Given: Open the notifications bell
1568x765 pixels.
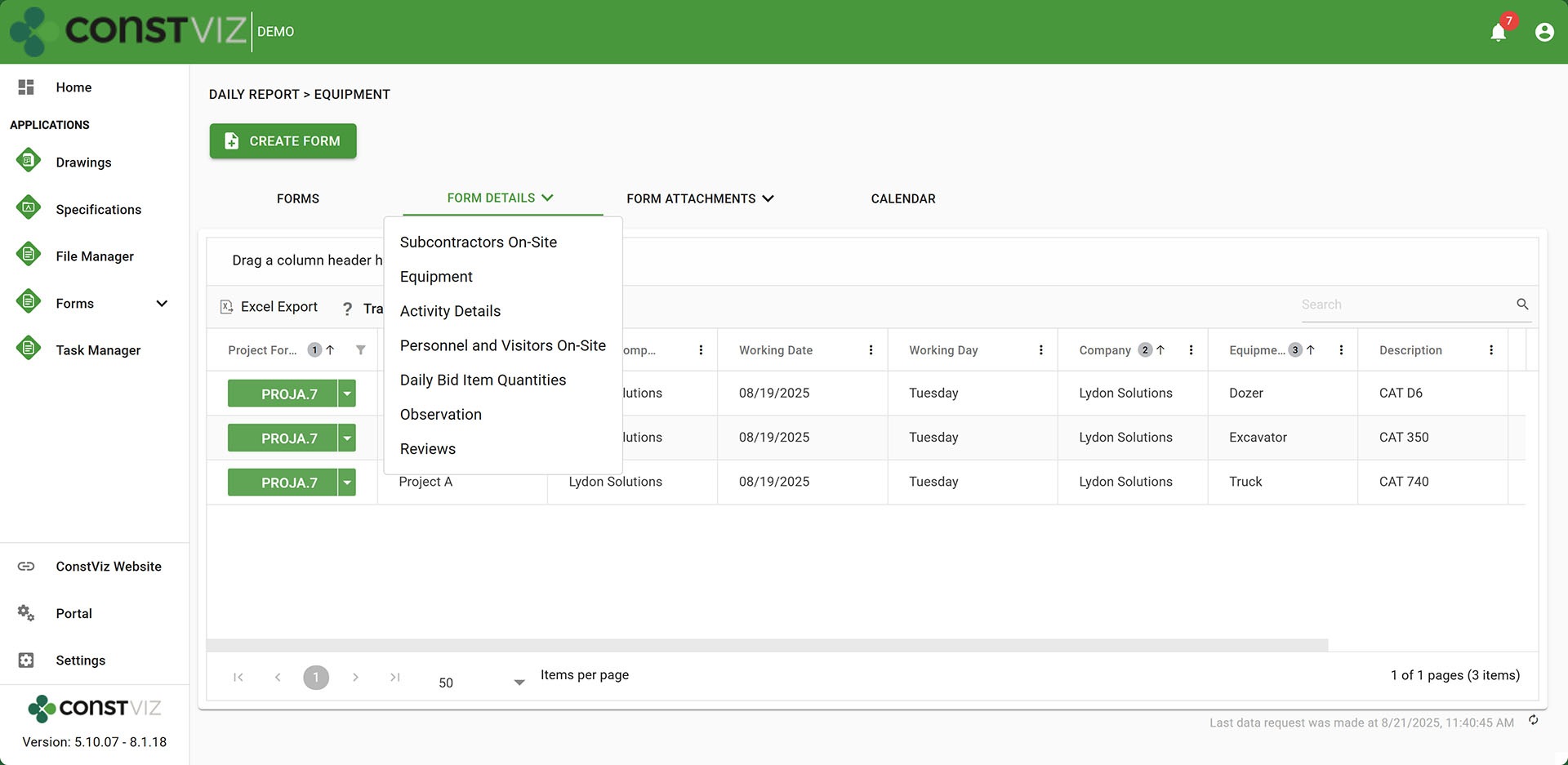Looking at the screenshot, I should [1498, 32].
